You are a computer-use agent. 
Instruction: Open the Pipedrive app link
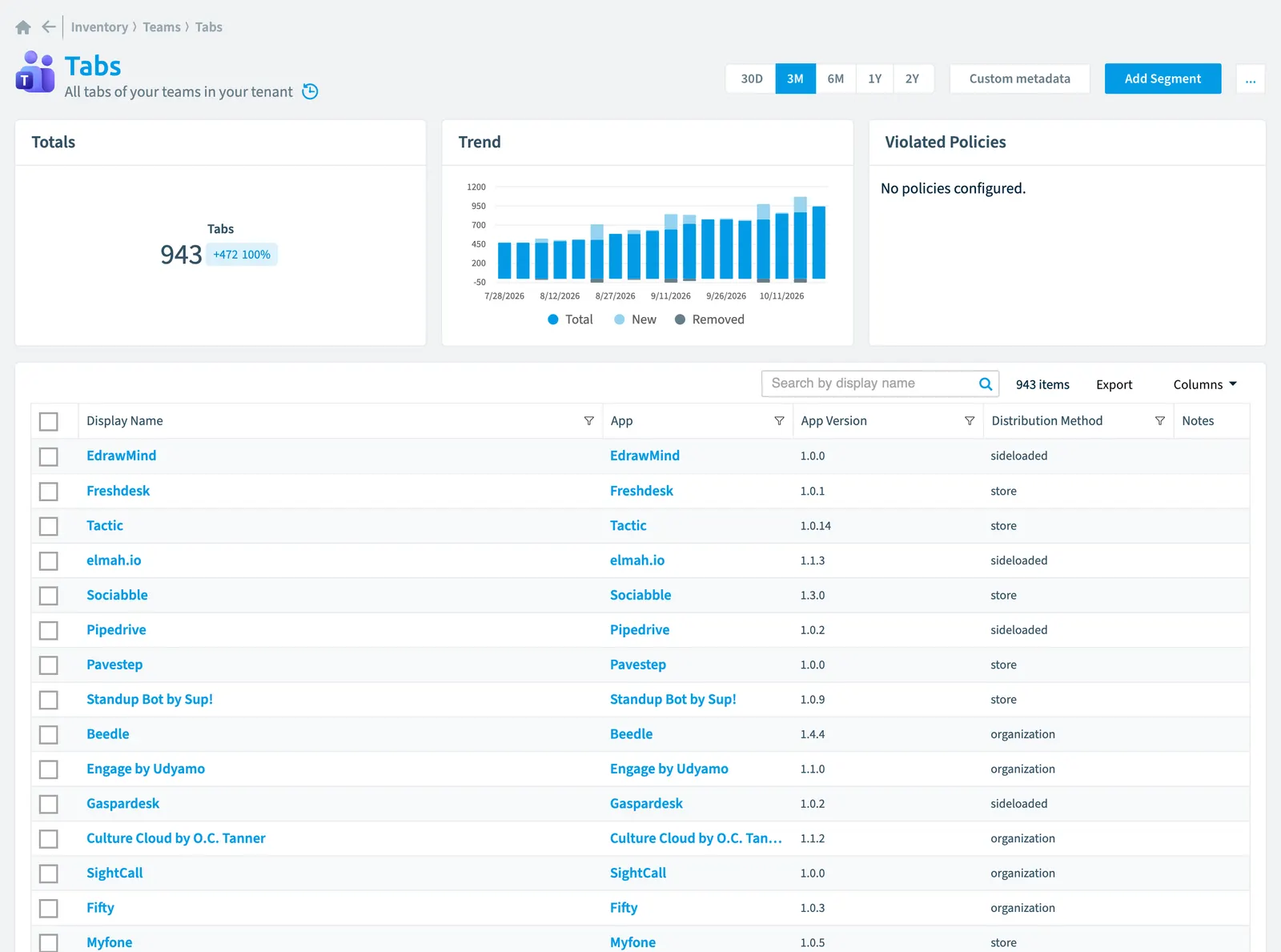point(640,629)
